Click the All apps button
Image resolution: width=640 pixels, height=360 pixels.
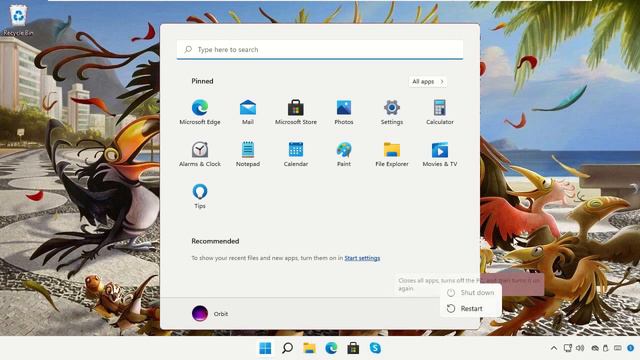pos(427,82)
